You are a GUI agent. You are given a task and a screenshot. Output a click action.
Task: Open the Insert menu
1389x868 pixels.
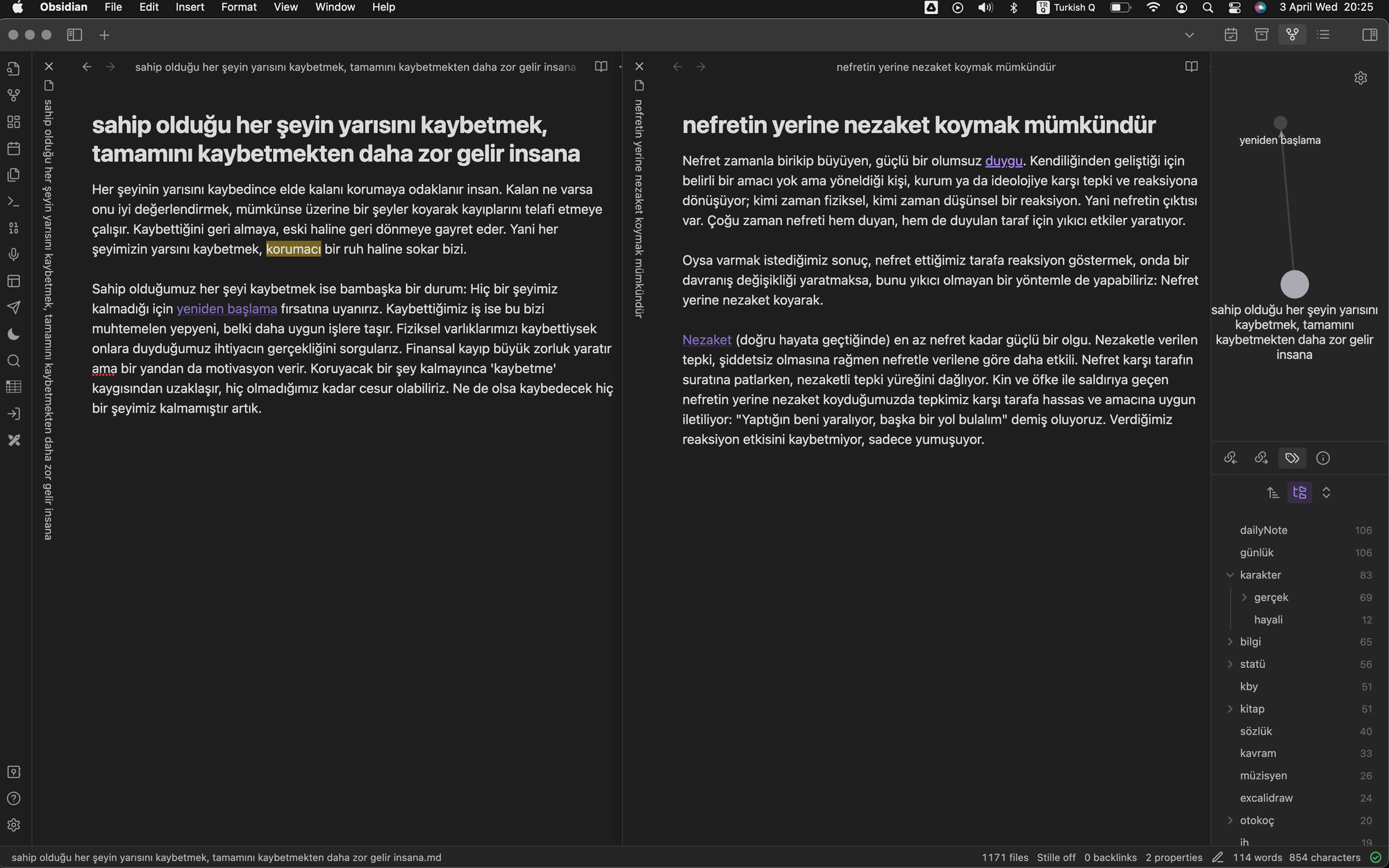pos(190,7)
